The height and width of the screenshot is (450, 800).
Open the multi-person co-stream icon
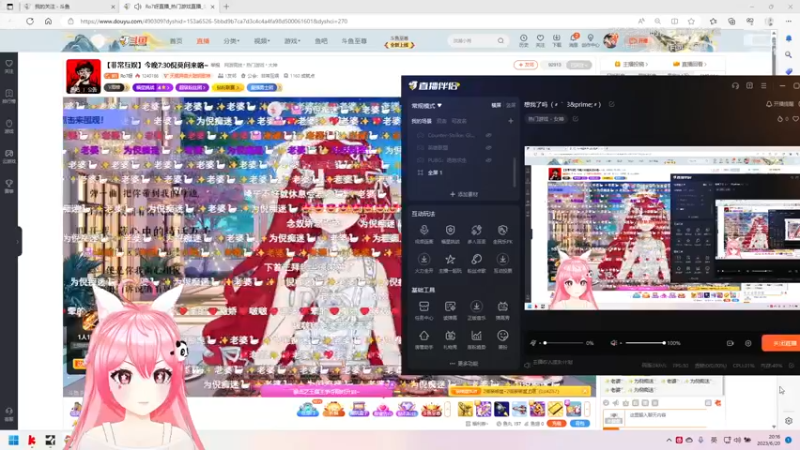pyautogui.click(x=476, y=231)
